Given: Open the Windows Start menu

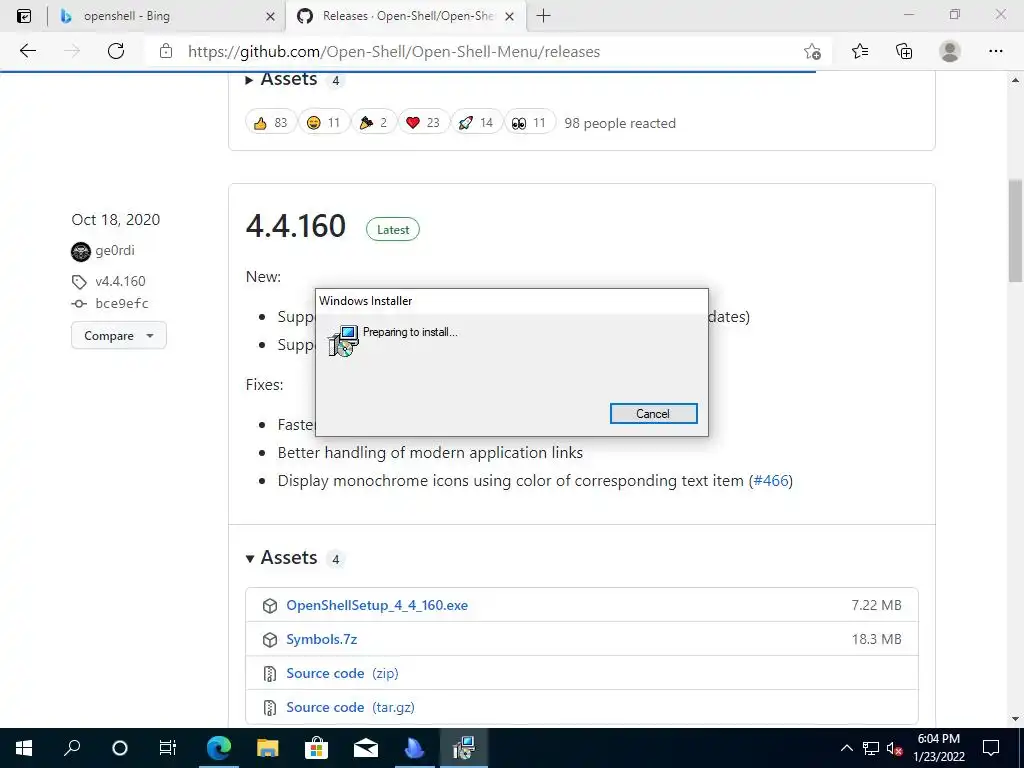Looking at the screenshot, I should 24,748.
